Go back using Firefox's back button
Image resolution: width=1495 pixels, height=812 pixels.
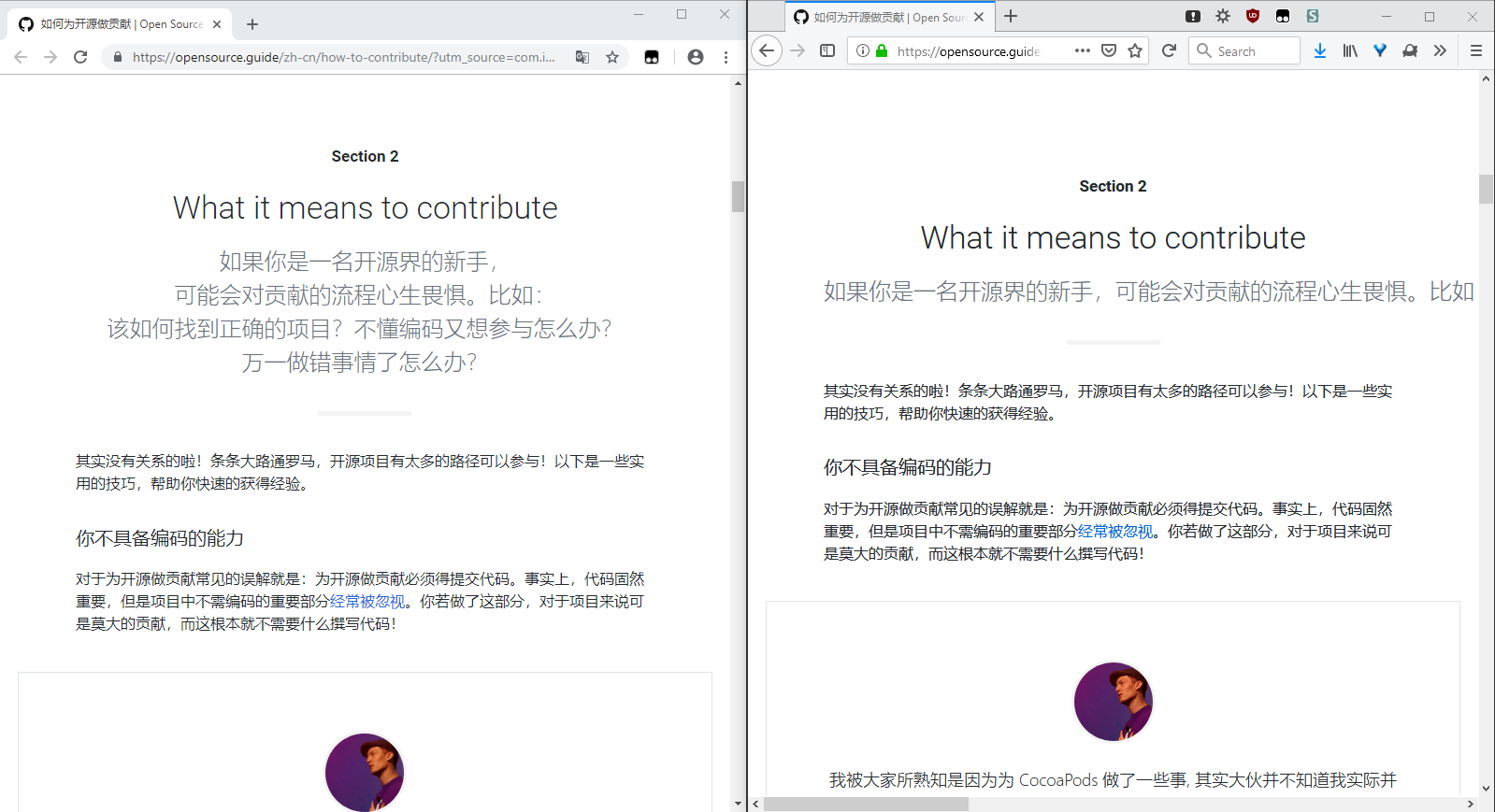click(x=767, y=50)
